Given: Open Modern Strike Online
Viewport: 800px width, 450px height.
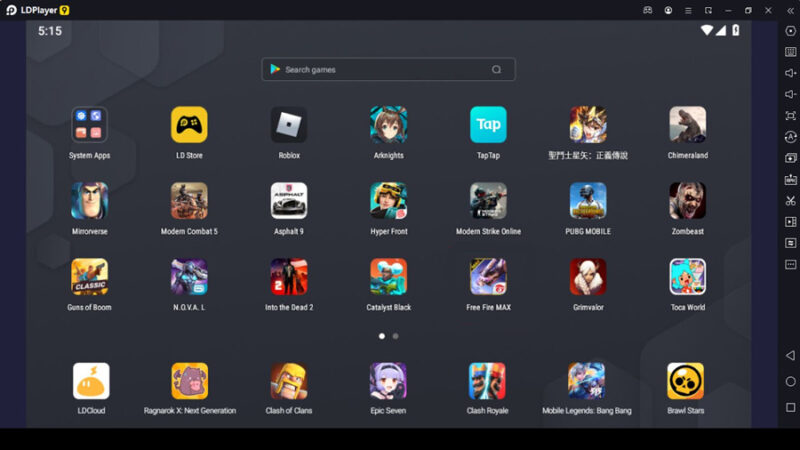Looking at the screenshot, I should coord(488,201).
